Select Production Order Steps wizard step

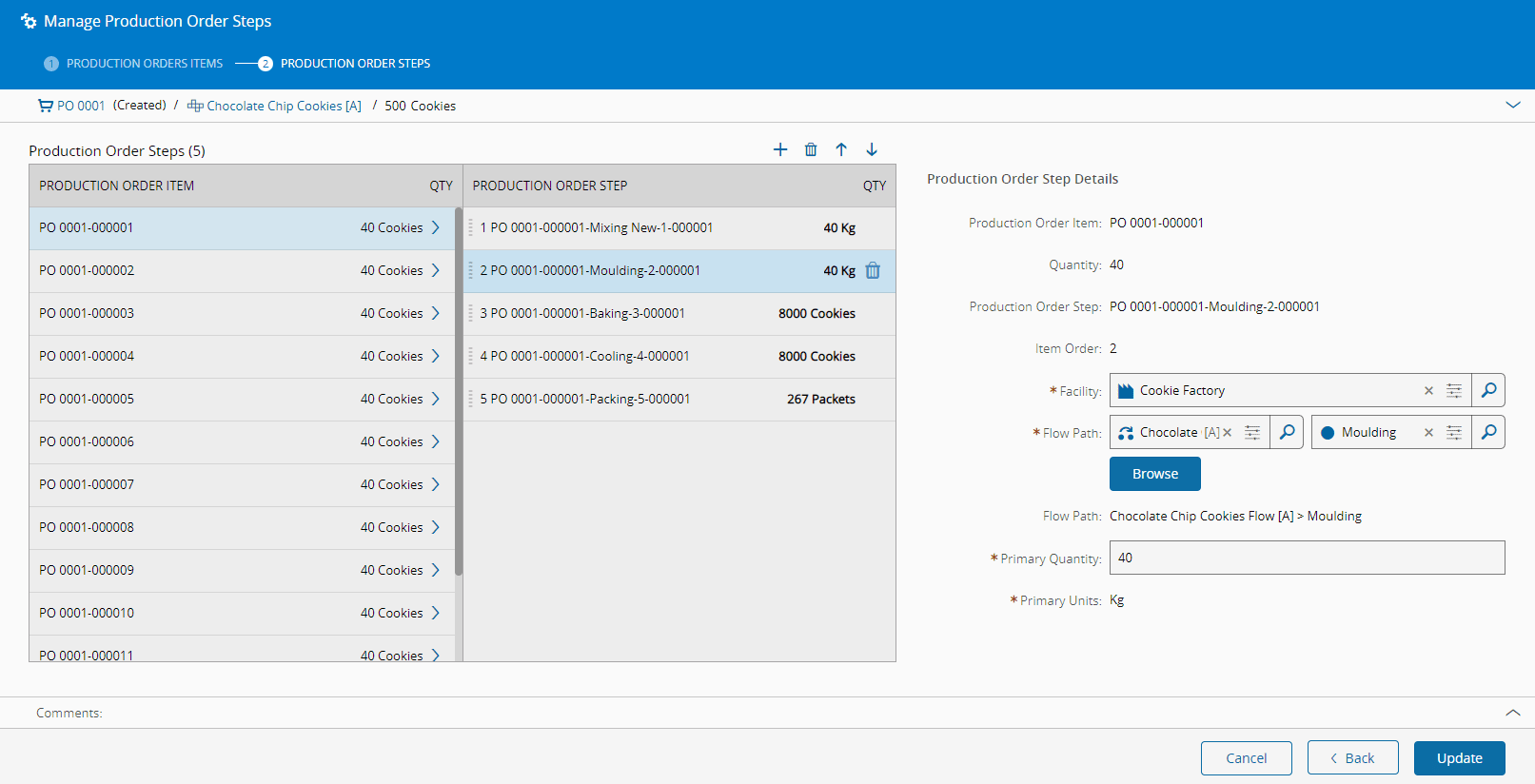354,64
